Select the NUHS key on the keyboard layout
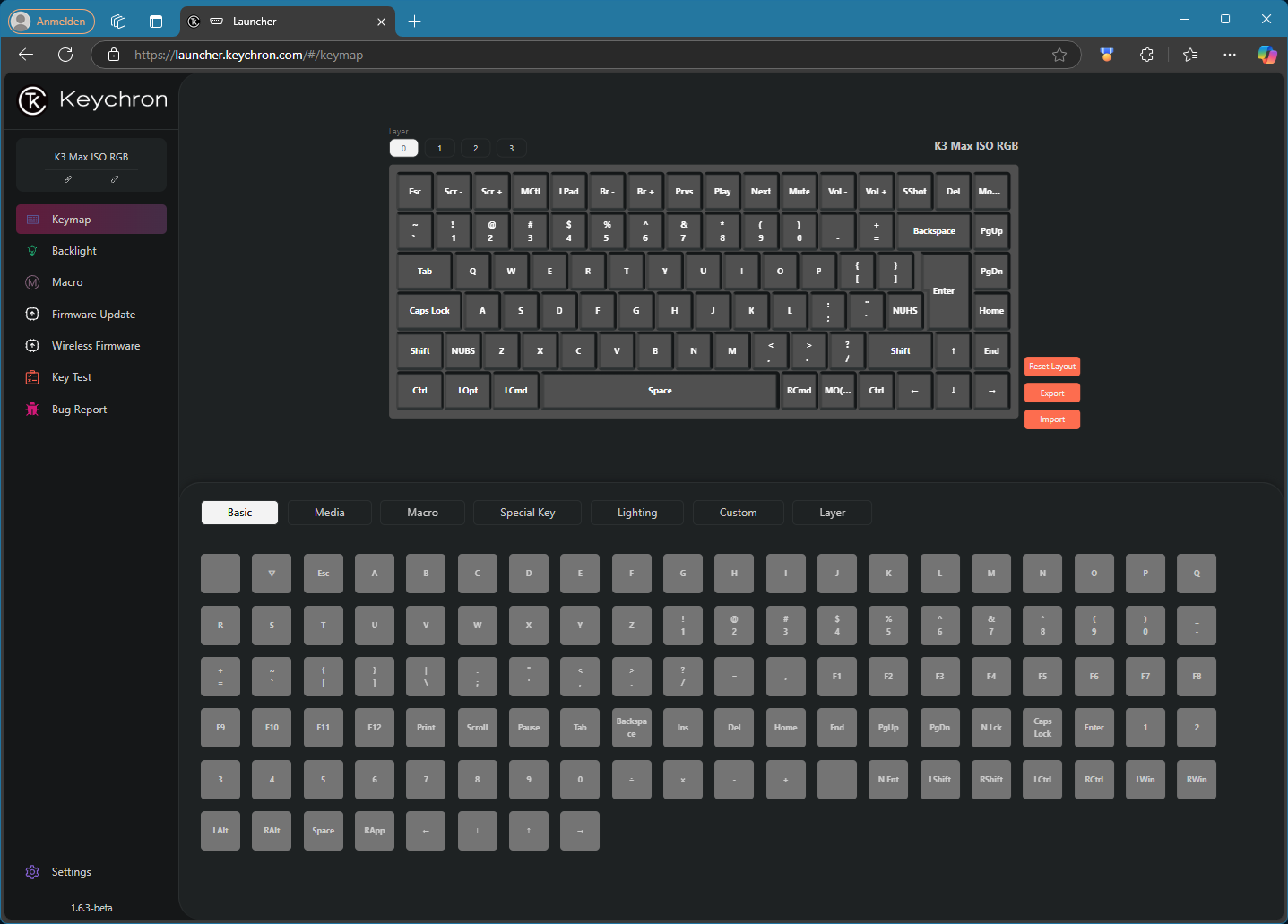Screen dimensions: 1288x924 pos(905,311)
